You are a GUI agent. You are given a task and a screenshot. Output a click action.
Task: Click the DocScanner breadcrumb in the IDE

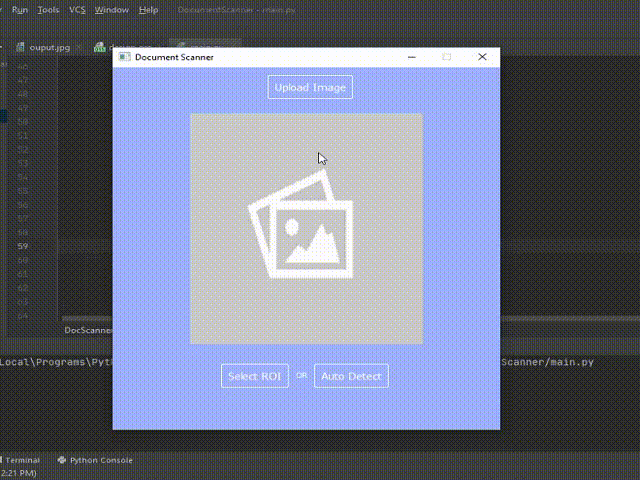88,330
